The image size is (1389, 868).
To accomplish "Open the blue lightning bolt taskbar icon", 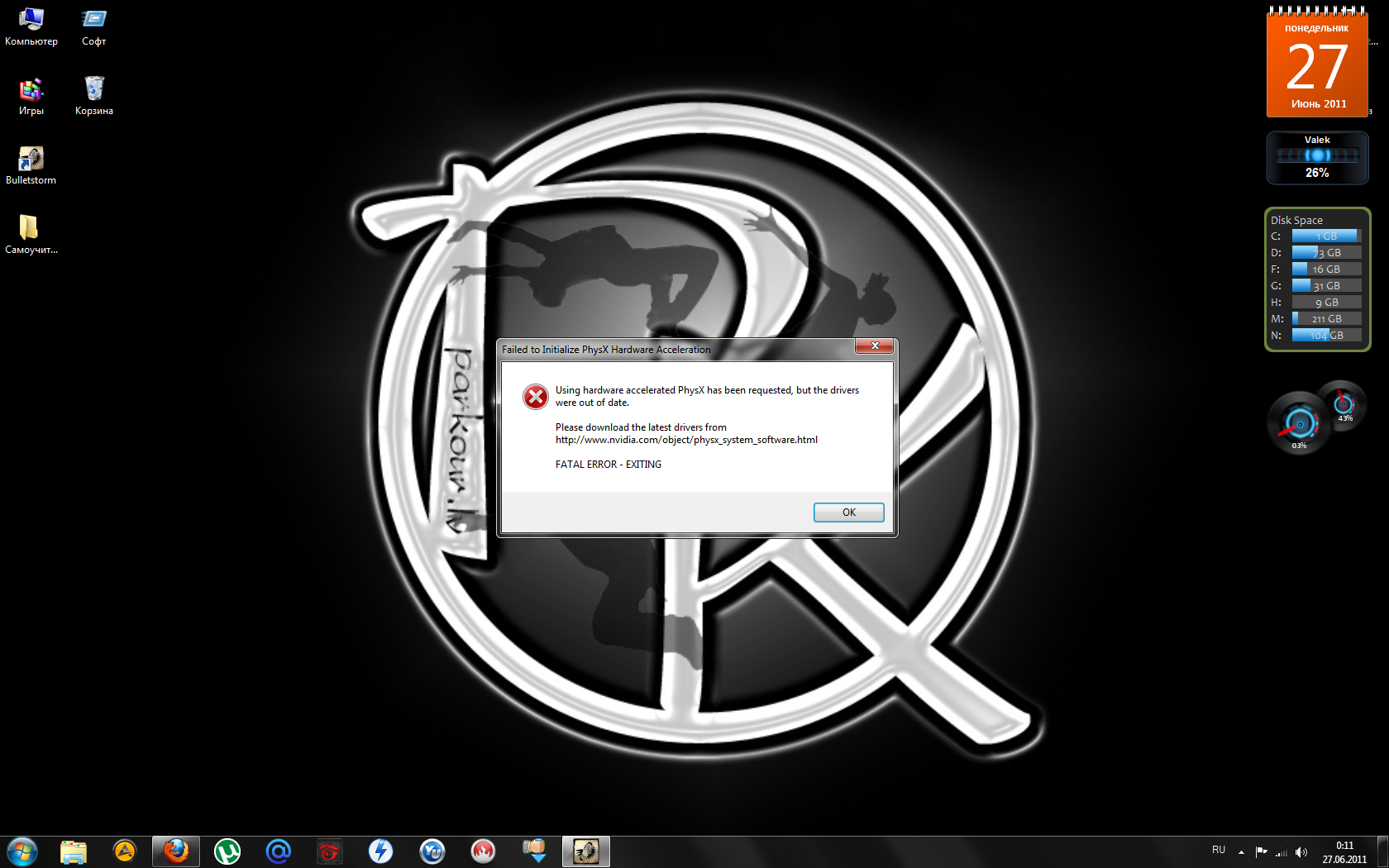I will (381, 851).
